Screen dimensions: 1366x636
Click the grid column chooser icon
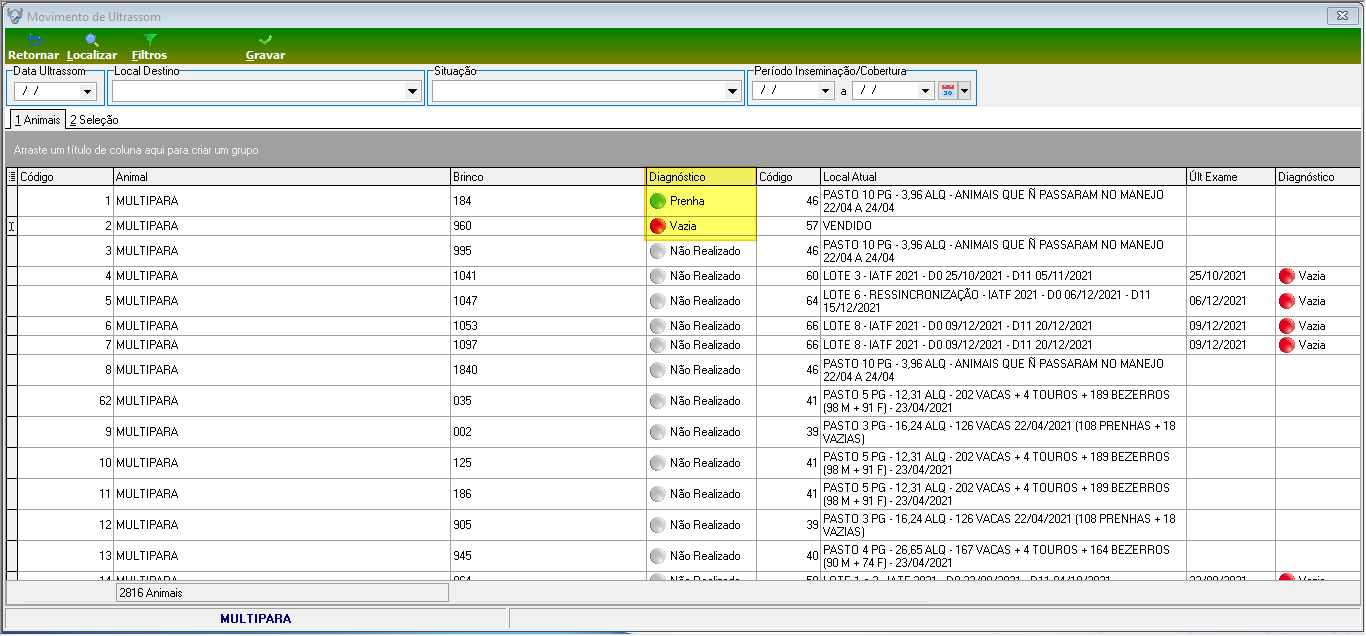click(12, 177)
